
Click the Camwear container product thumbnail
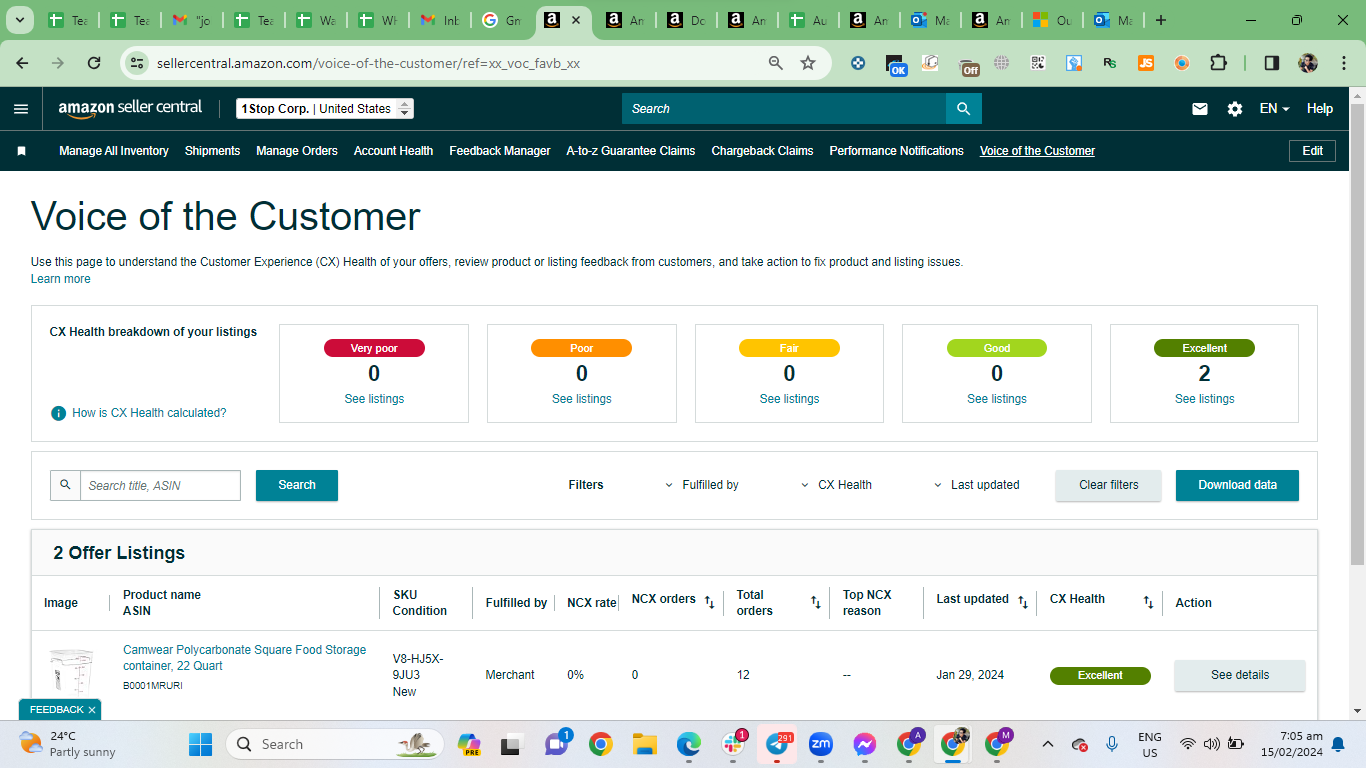71,674
